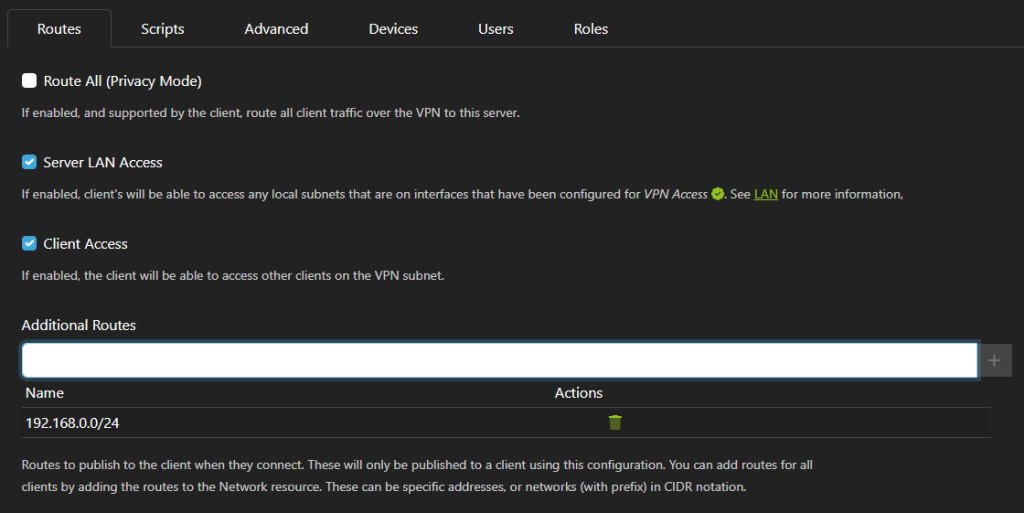Image resolution: width=1024 pixels, height=513 pixels.
Task: Click the Name column header
Action: click(x=44, y=393)
